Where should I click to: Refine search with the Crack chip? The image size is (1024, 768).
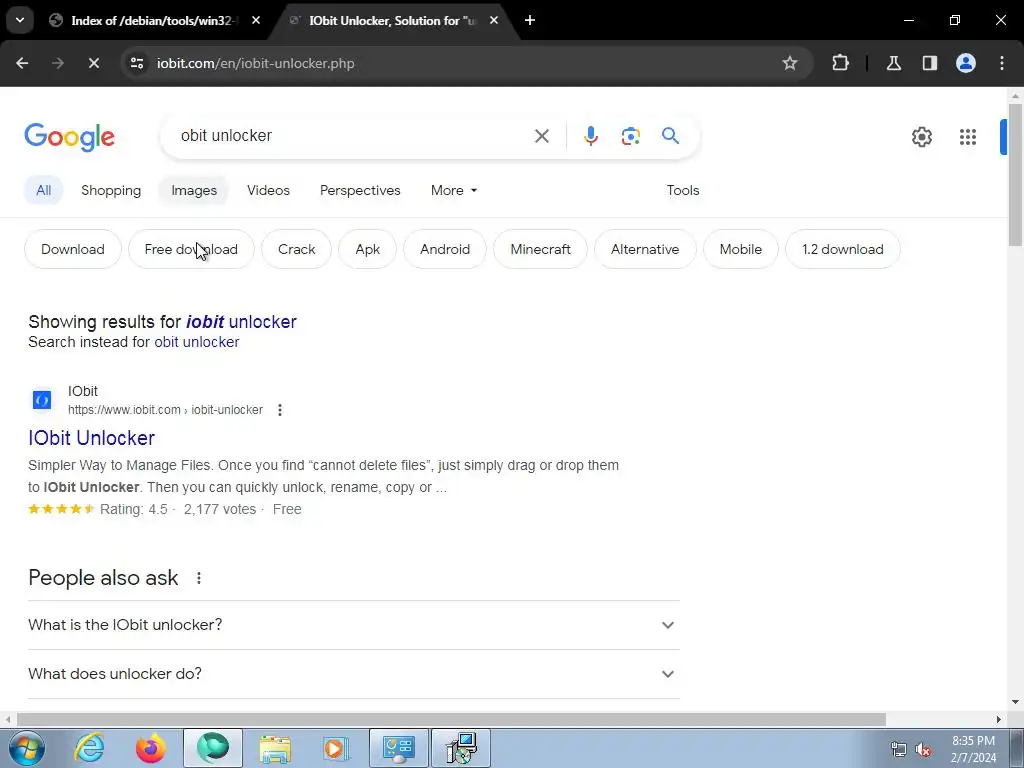coord(296,249)
